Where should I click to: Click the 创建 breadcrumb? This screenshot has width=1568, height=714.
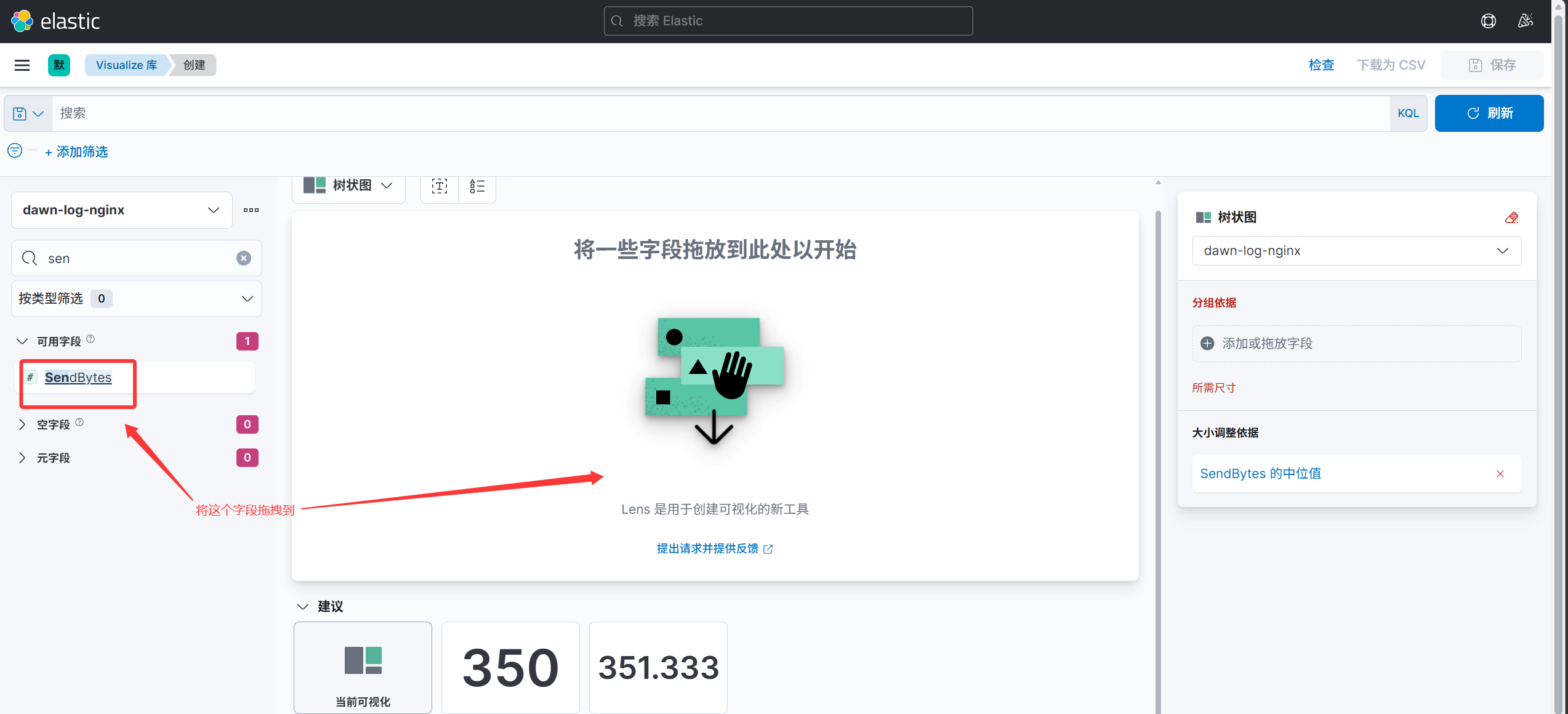[195, 65]
